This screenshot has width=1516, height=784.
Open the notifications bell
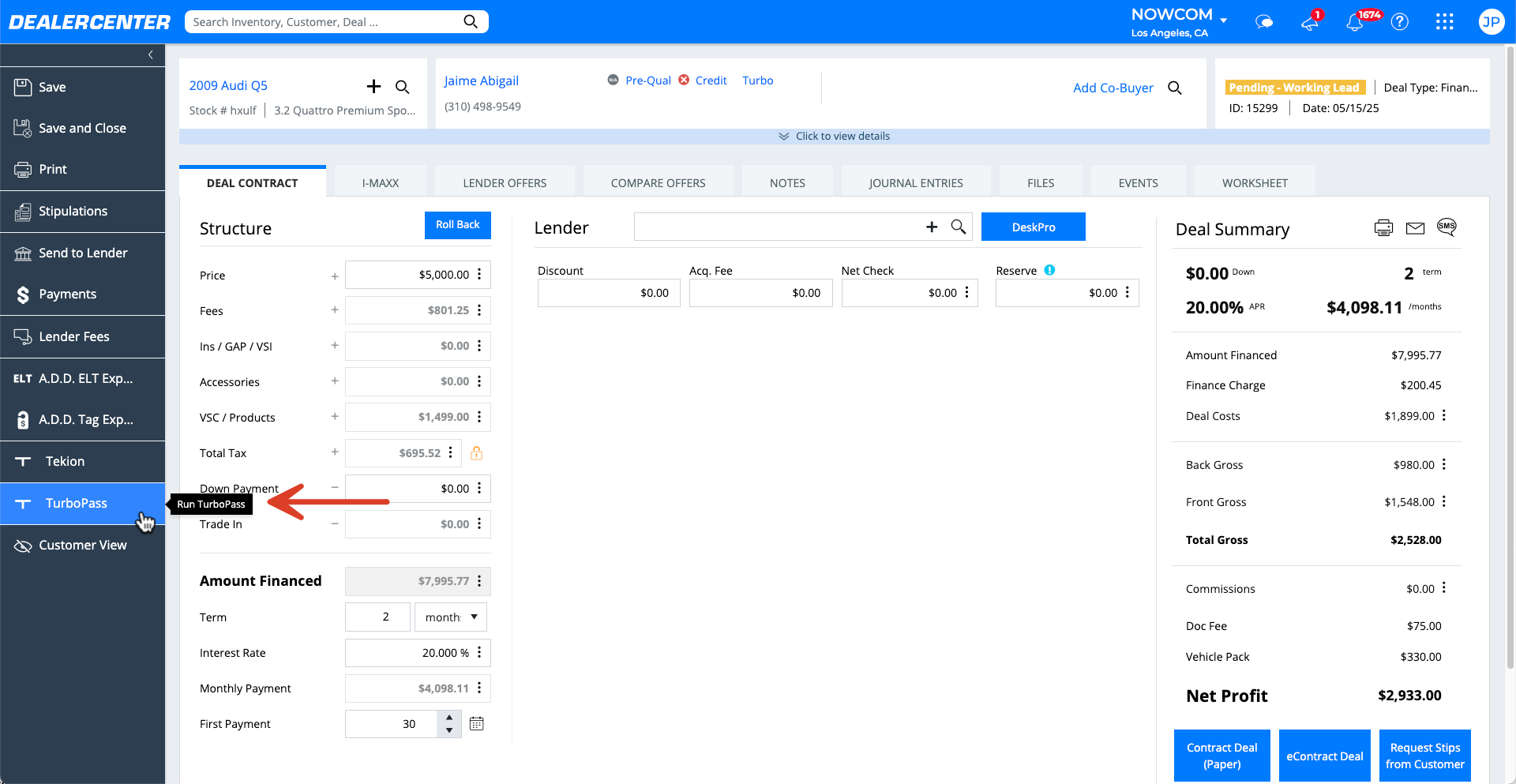(x=1355, y=22)
